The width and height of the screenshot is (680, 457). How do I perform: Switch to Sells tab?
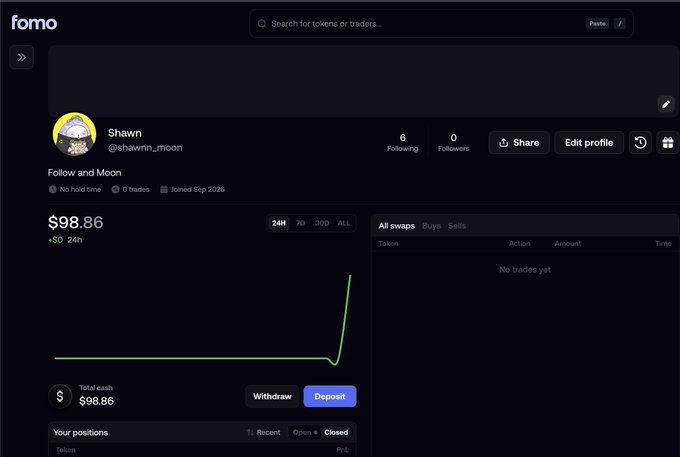click(457, 226)
